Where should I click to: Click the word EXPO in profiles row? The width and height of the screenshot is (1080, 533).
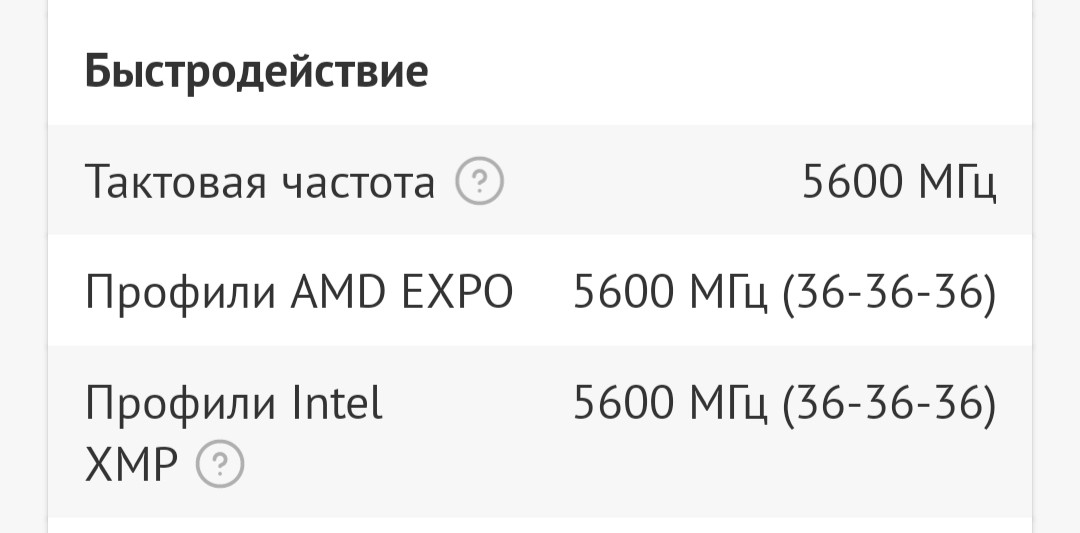pyautogui.click(x=457, y=291)
